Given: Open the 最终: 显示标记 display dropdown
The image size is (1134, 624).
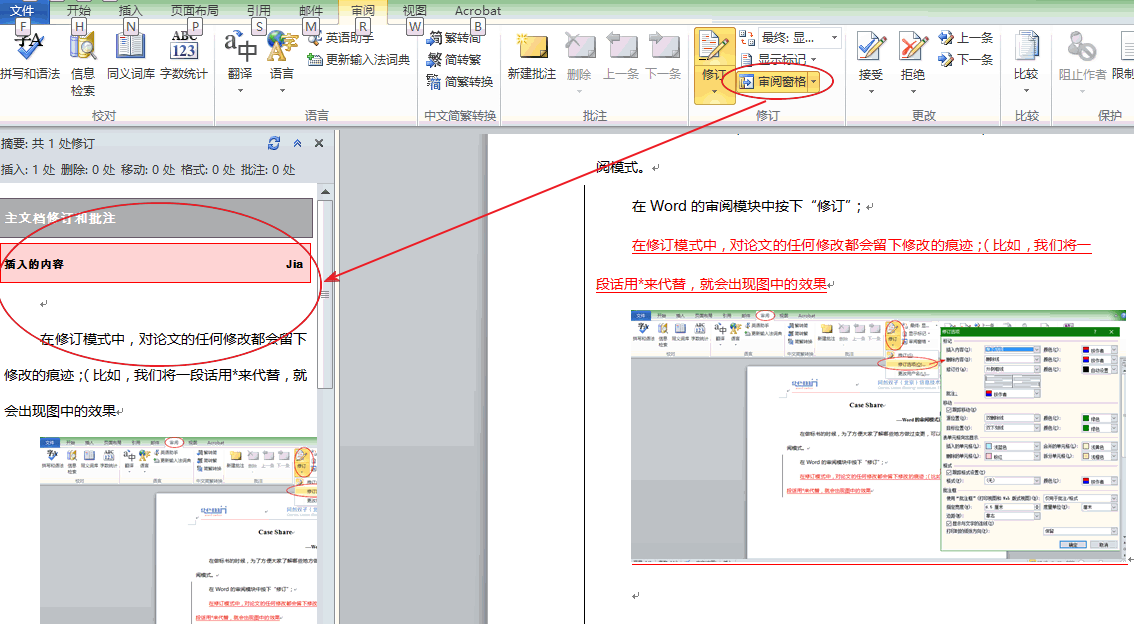Looking at the screenshot, I should pos(789,37).
